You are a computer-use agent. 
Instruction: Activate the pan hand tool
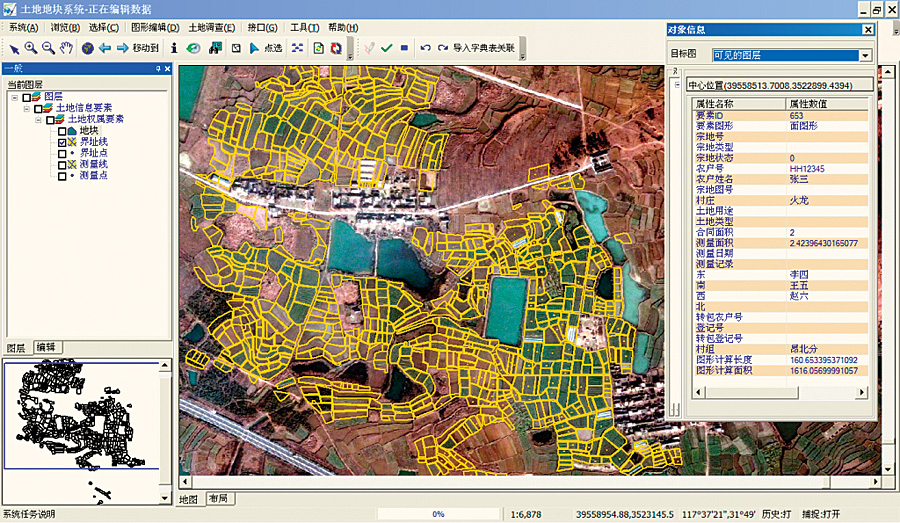click(x=66, y=47)
